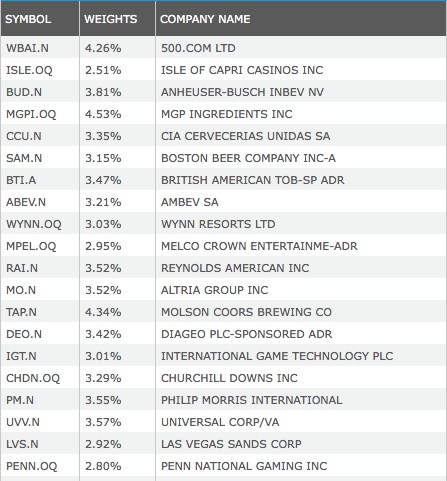Click the WEIGHTS column header
The height and width of the screenshot is (481, 447).
pos(111,19)
